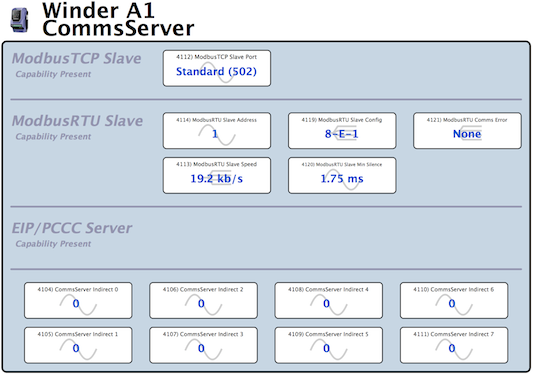Open the ModbusRTU Slave Speed tile
The image size is (533, 374).
217,175
